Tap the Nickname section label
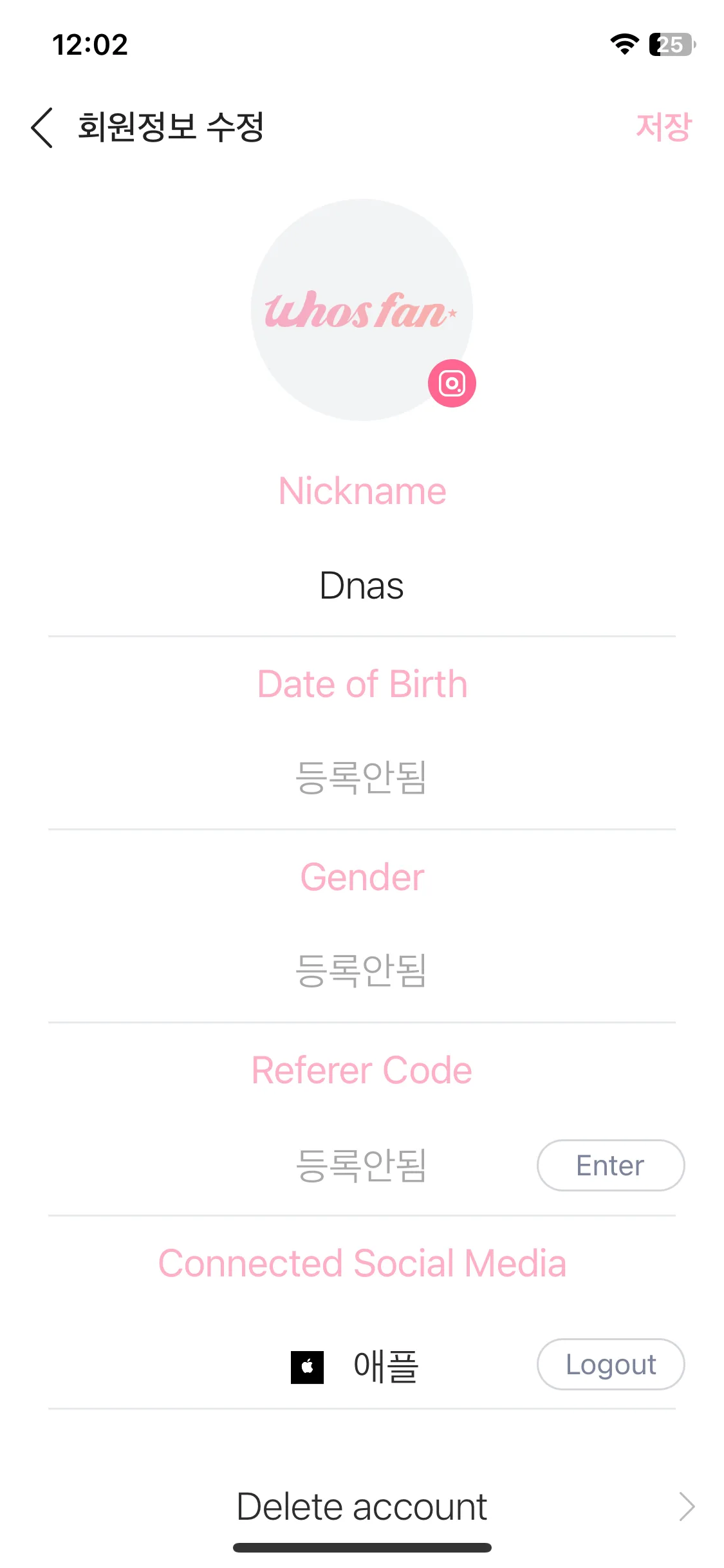This screenshot has width=724, height=1568. (362, 491)
